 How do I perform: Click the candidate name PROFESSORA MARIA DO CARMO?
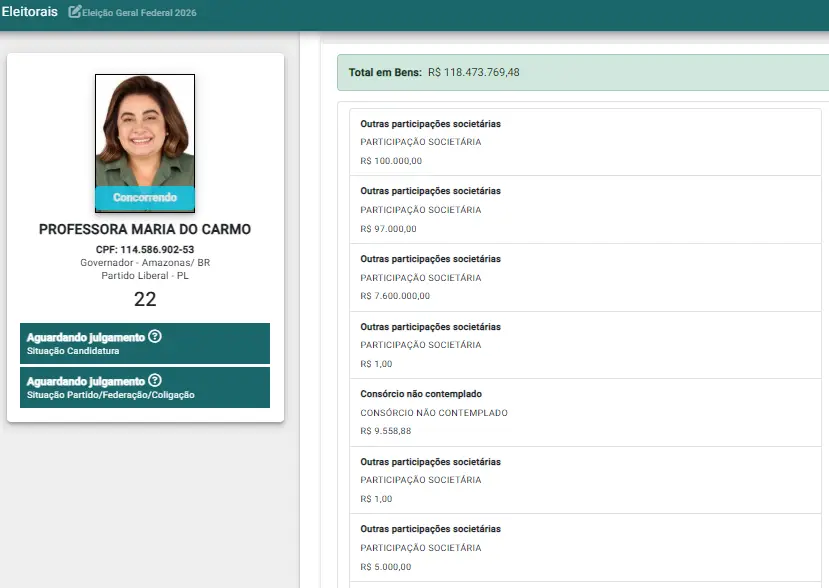click(145, 229)
